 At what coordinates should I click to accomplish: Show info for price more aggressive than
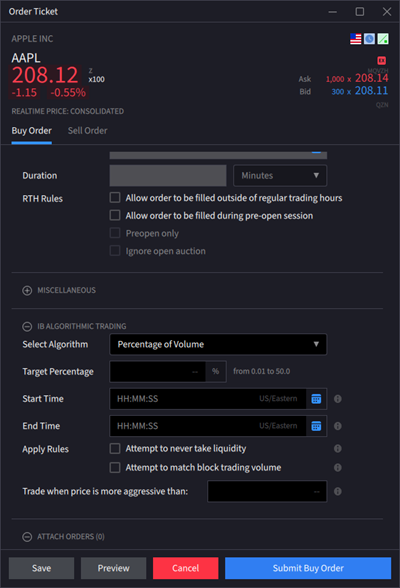[x=338, y=491]
